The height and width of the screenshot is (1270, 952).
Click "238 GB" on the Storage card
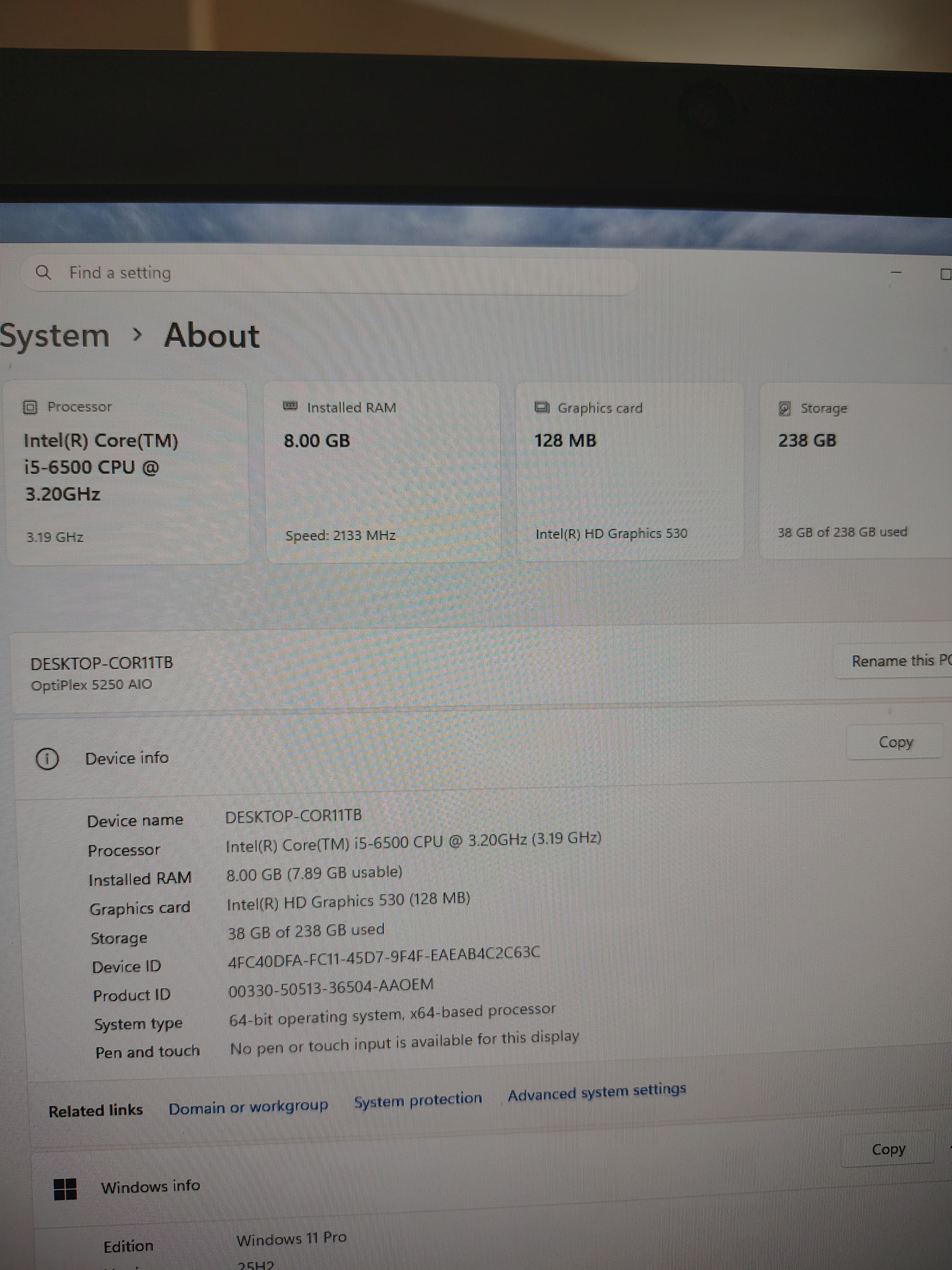point(807,440)
